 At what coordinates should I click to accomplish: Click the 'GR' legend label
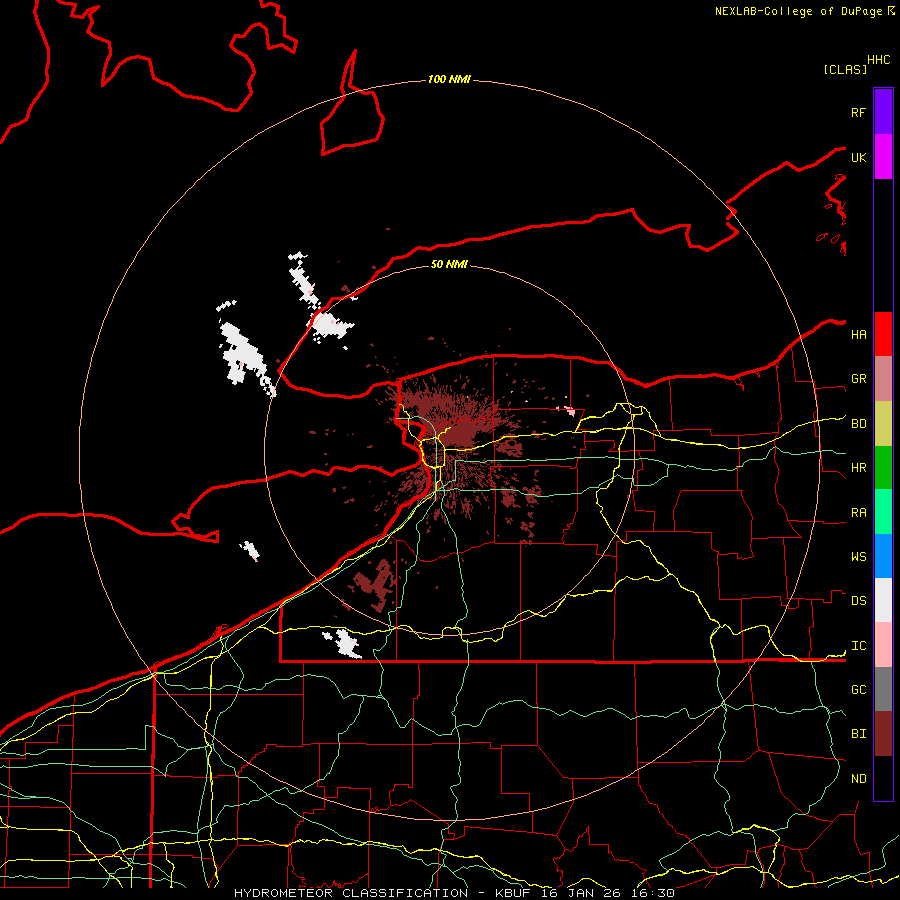[x=858, y=379]
